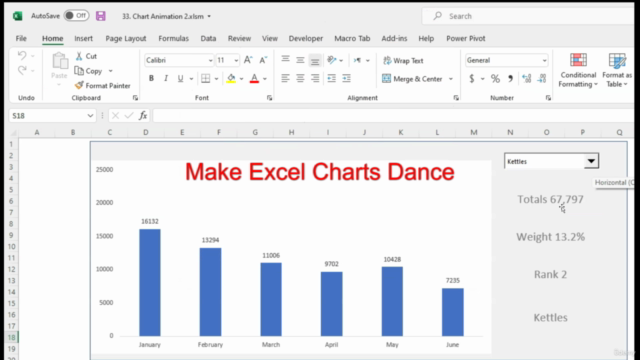Click Increase Decimal icon
Viewport: 640px width, 360px height.
[527, 78]
